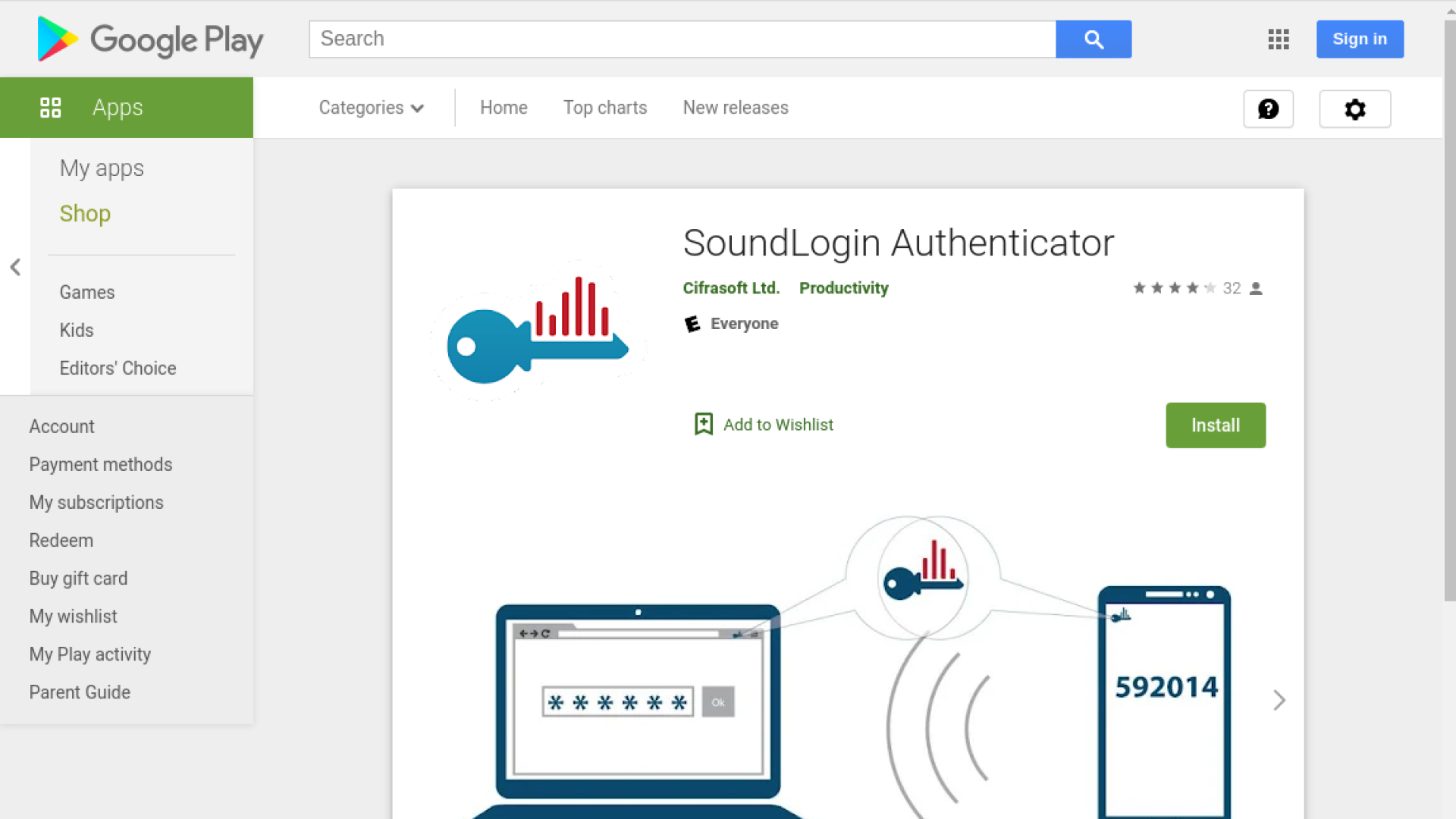Open the settings gear icon
Screen dimensions: 1456x819
point(1354,108)
